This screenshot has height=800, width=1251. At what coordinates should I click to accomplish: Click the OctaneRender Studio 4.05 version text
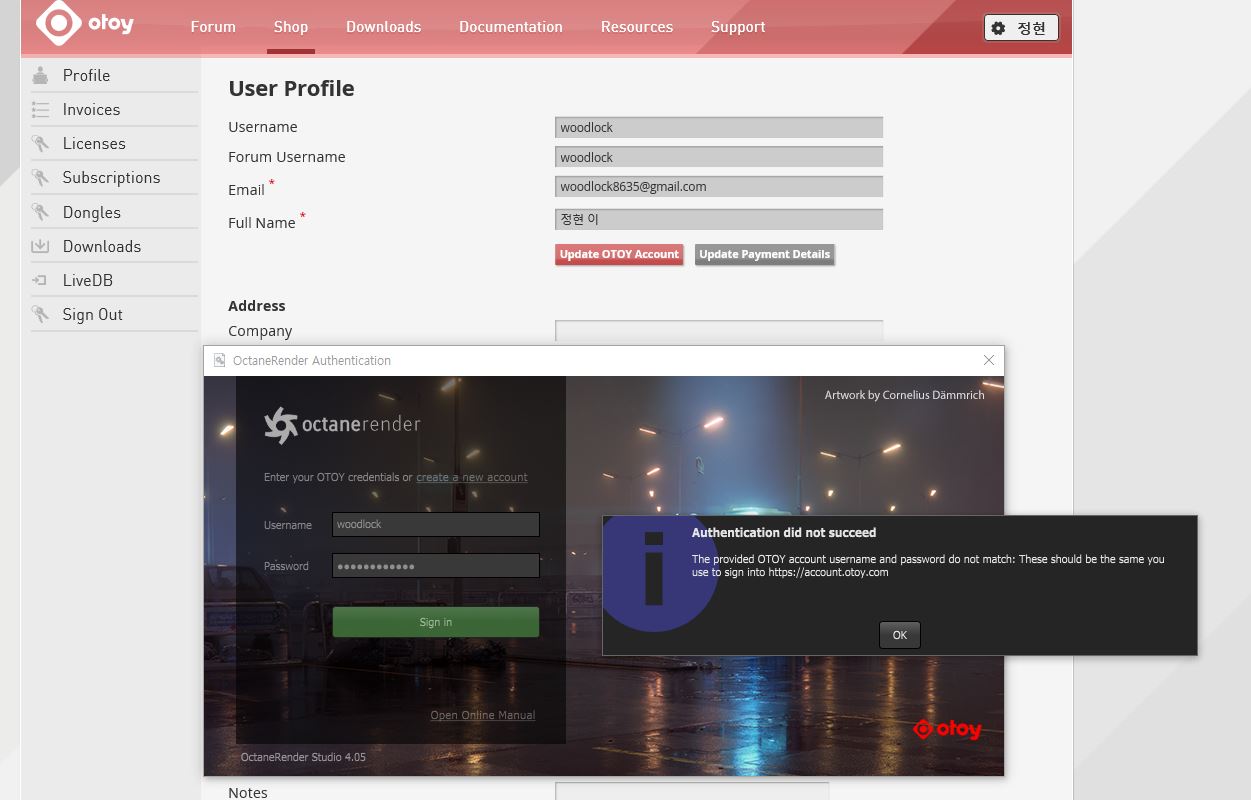[x=303, y=757]
